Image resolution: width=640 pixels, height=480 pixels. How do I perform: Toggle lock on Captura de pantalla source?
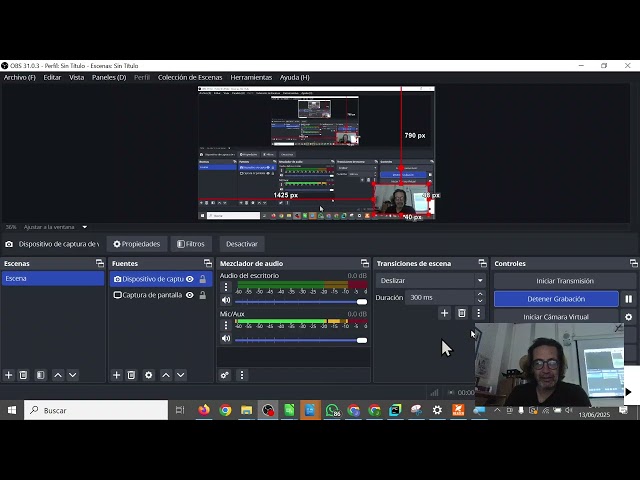point(202,295)
